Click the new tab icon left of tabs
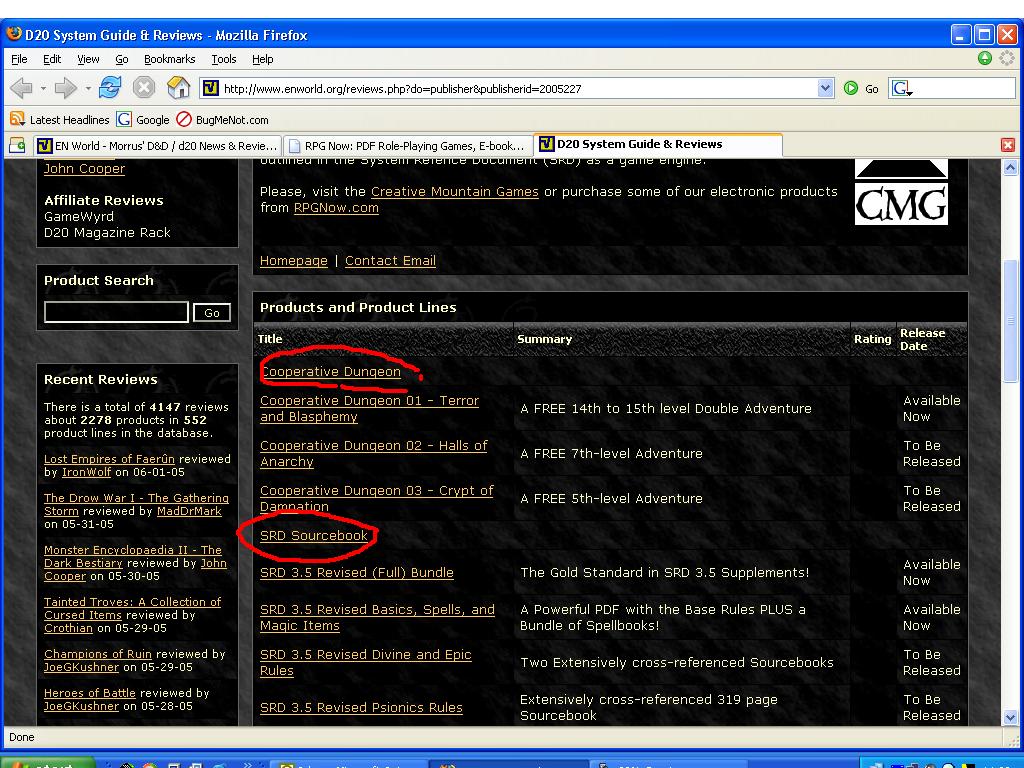 point(17,145)
